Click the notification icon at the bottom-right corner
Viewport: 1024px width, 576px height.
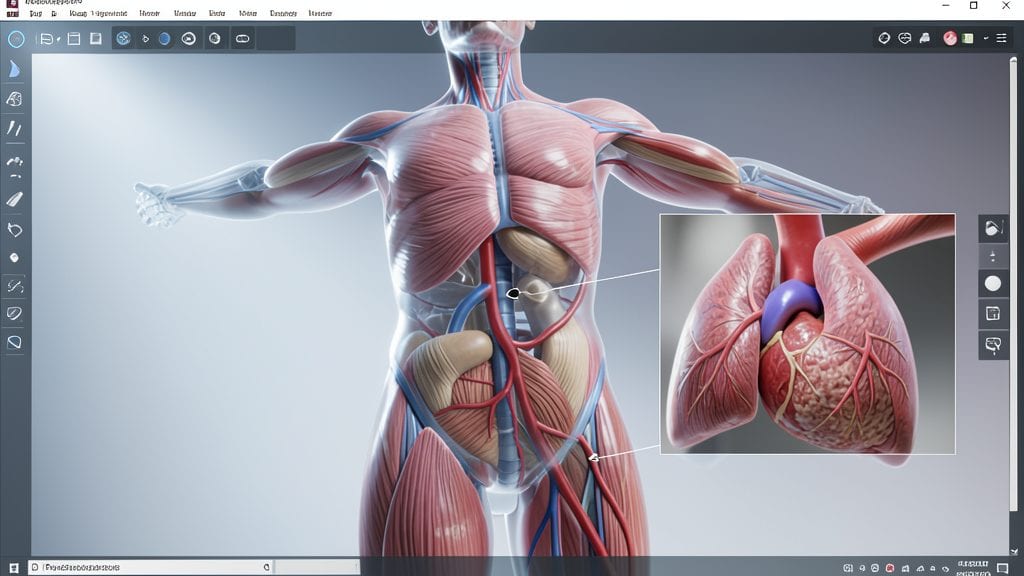point(1002,568)
